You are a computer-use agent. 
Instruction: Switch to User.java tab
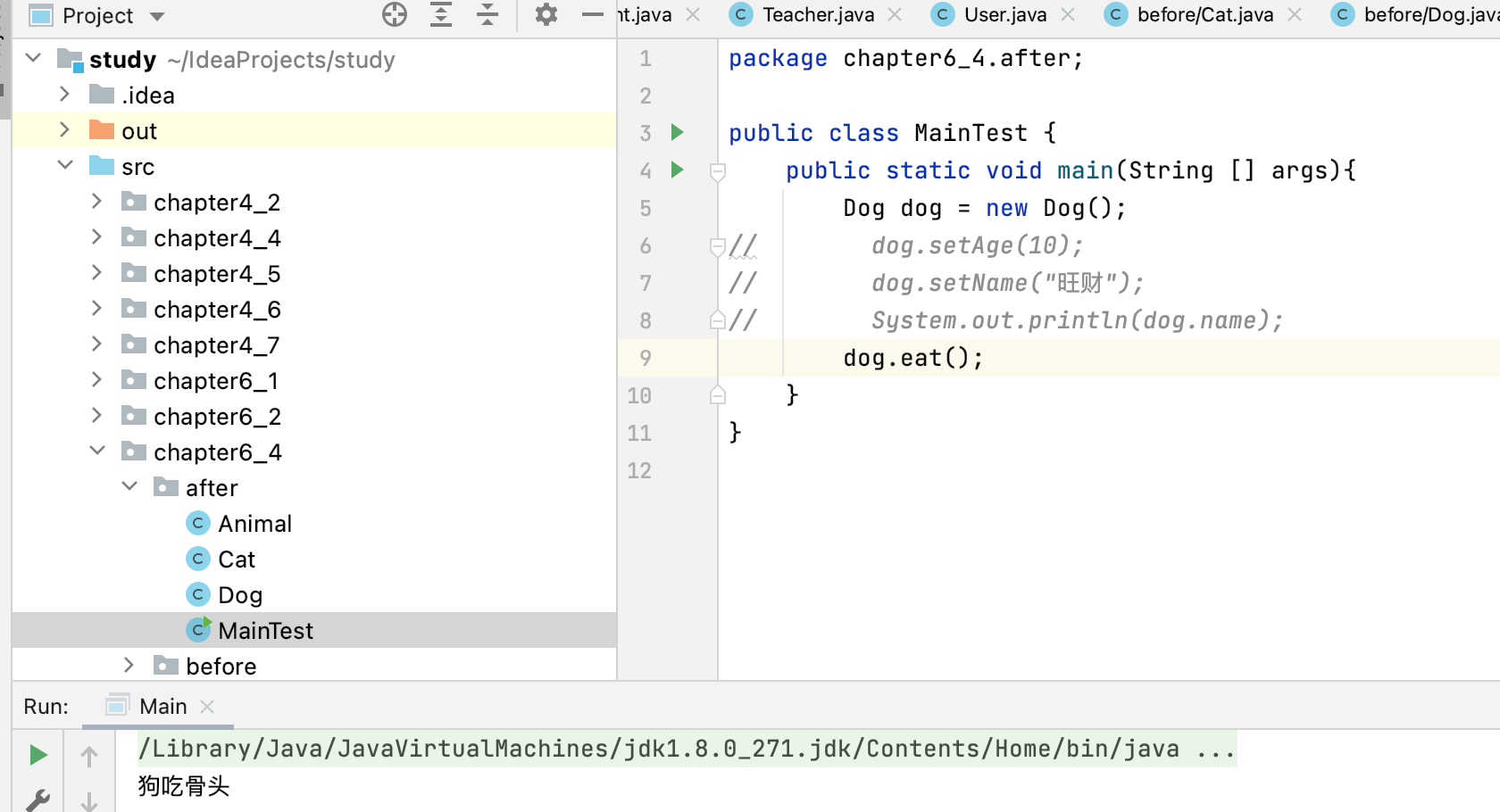pyautogui.click(x=1005, y=15)
